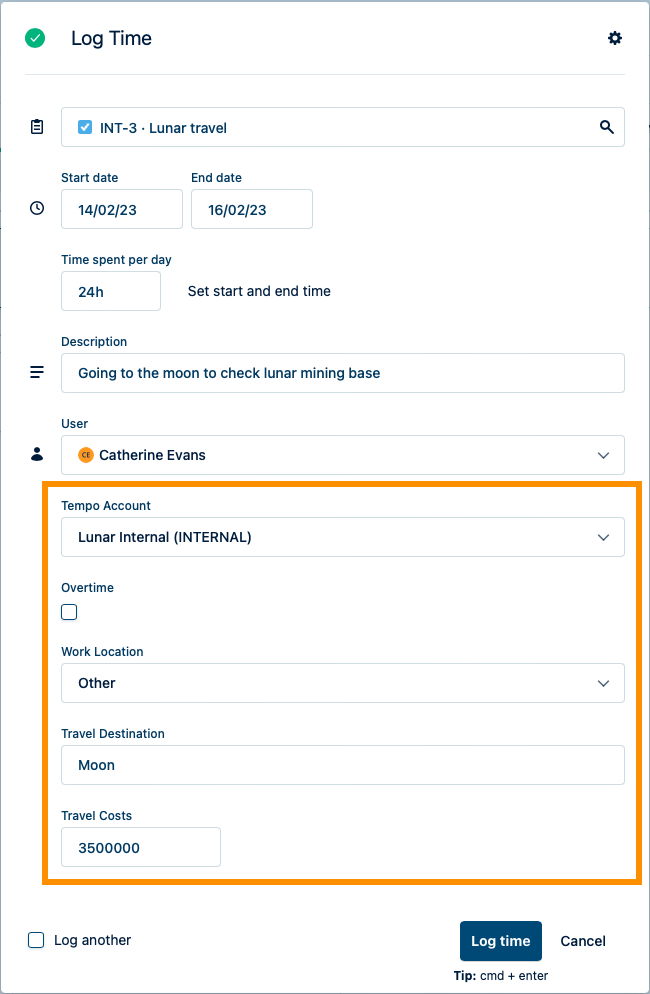Click the clipboard issue icon
Viewport: 650px width, 994px height.
click(x=37, y=127)
